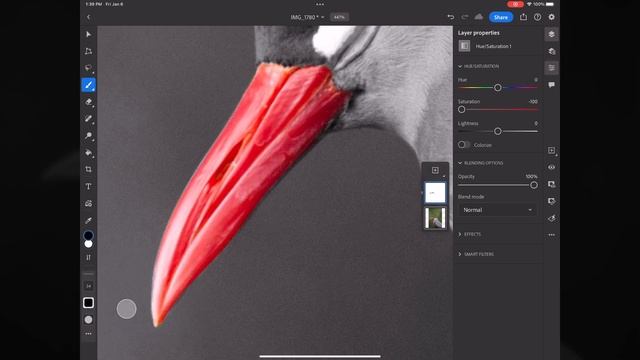The image size is (640, 360).
Task: Show the detailed layer view
Action: pyautogui.click(x=551, y=51)
